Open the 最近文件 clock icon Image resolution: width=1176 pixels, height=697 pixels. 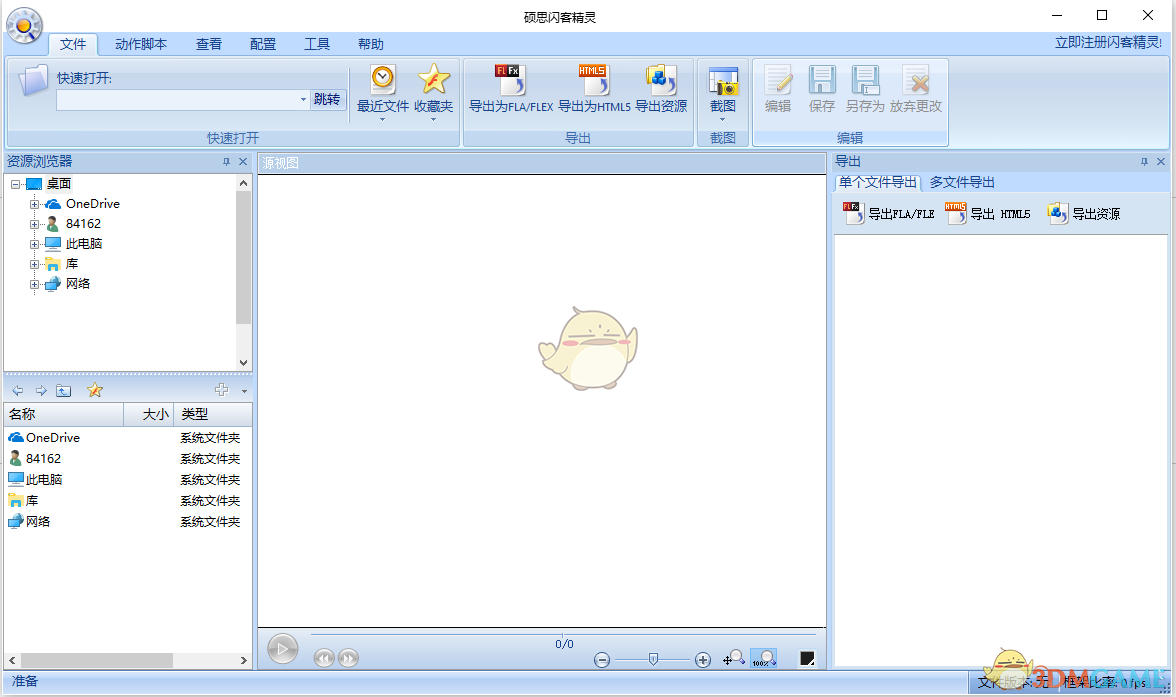383,80
